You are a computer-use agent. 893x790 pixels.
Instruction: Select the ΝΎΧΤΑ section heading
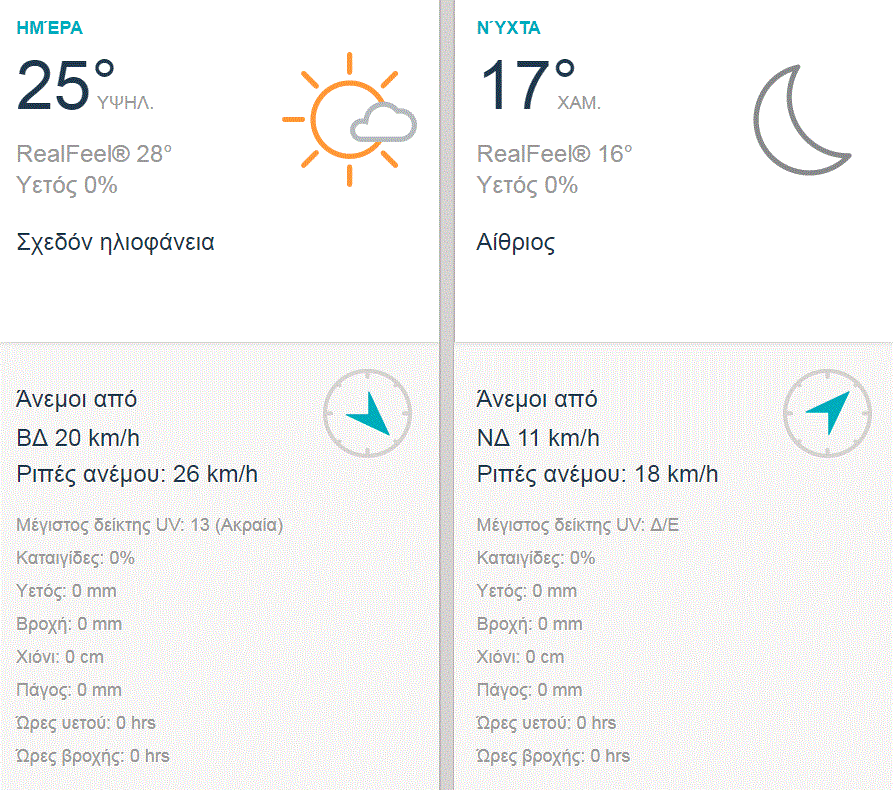(x=509, y=28)
